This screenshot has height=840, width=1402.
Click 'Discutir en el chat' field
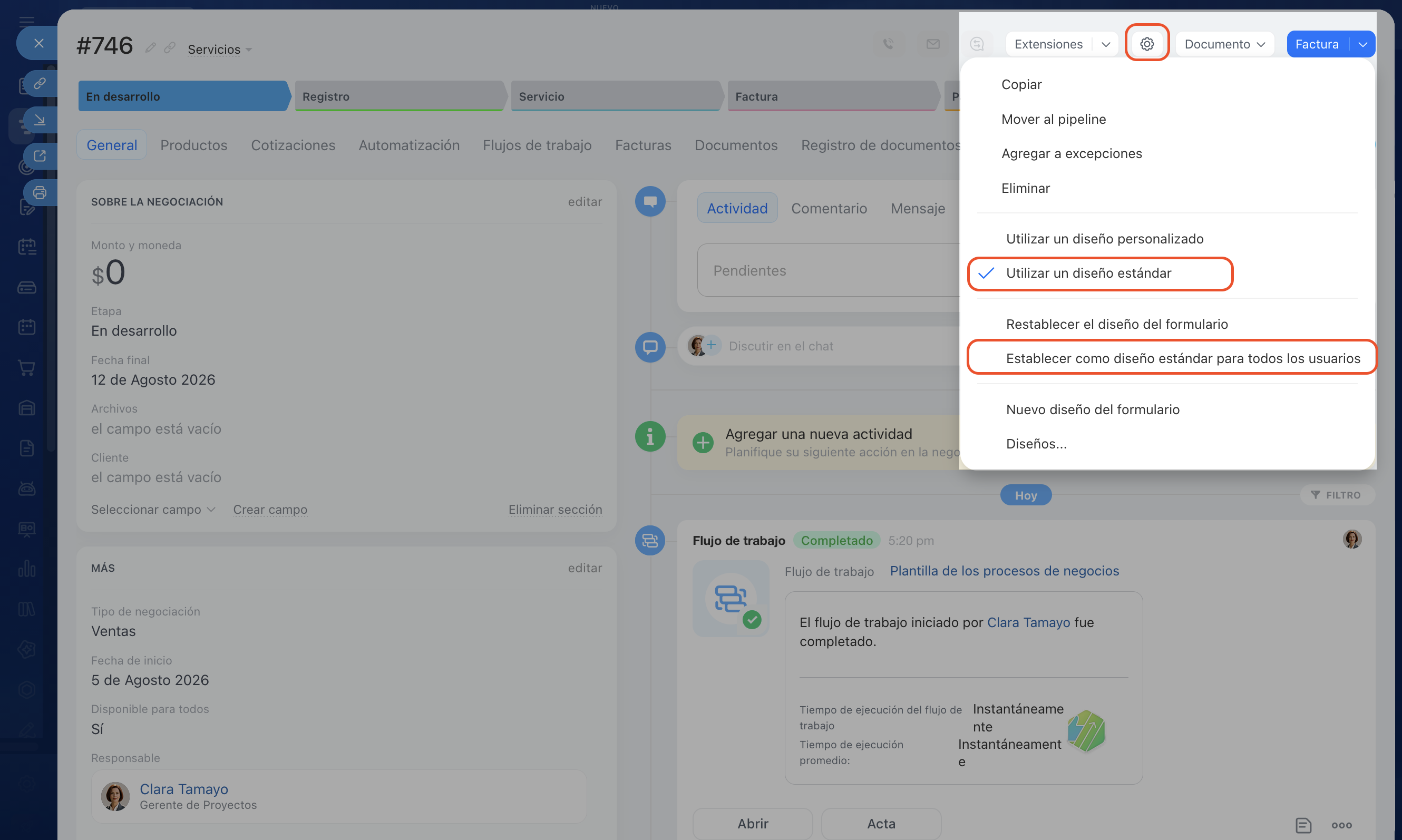coord(781,346)
